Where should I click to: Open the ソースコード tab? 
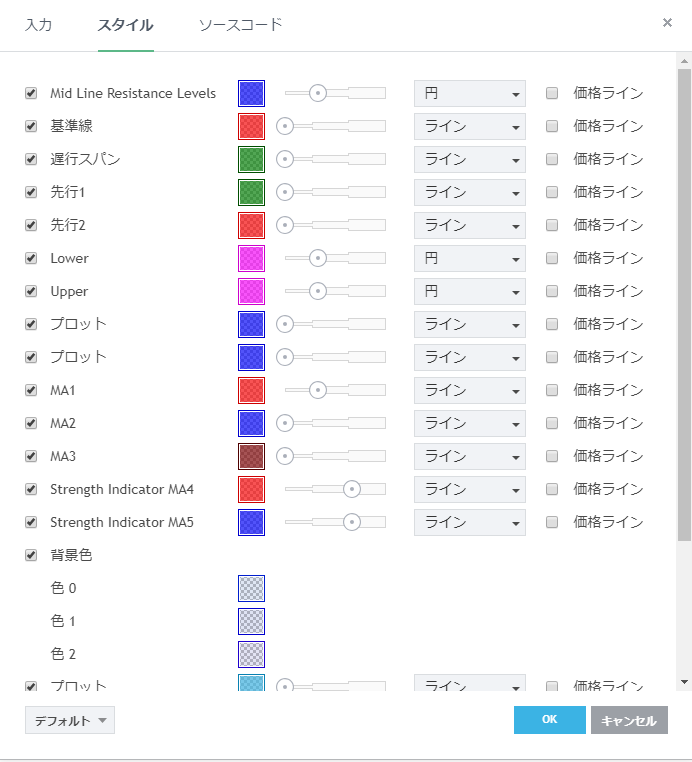click(x=240, y=24)
